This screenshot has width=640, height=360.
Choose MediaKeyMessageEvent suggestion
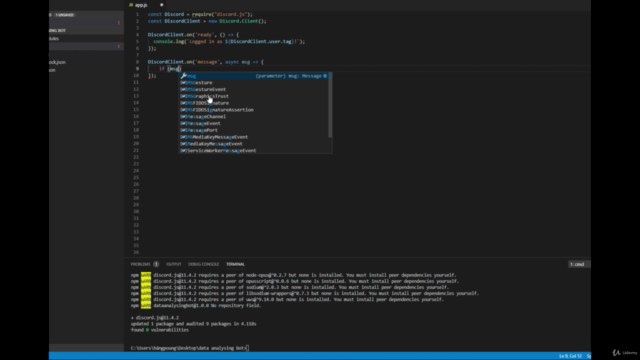tap(254, 144)
